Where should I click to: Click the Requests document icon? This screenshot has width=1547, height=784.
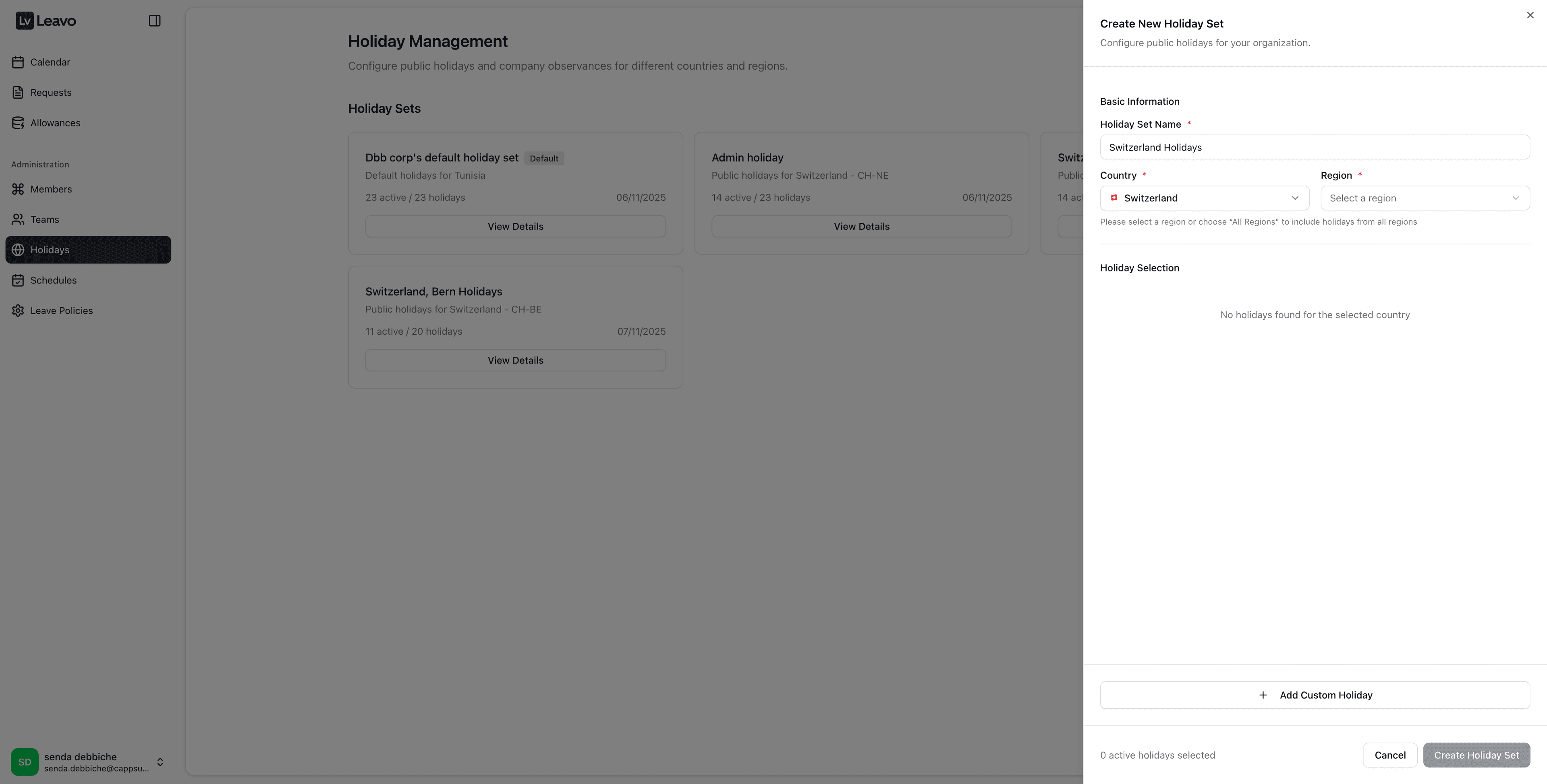click(x=18, y=93)
